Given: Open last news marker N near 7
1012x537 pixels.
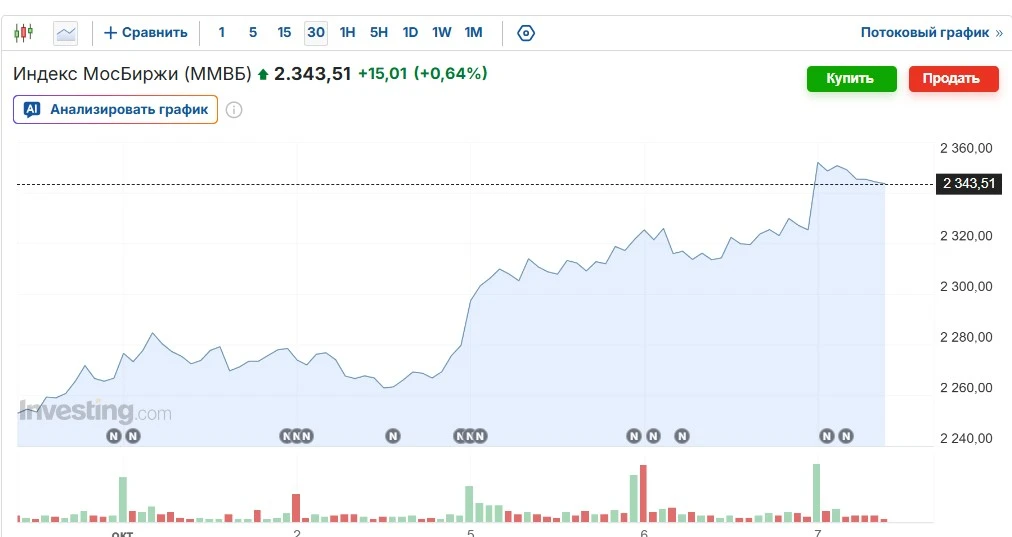Looking at the screenshot, I should click(x=846, y=436).
